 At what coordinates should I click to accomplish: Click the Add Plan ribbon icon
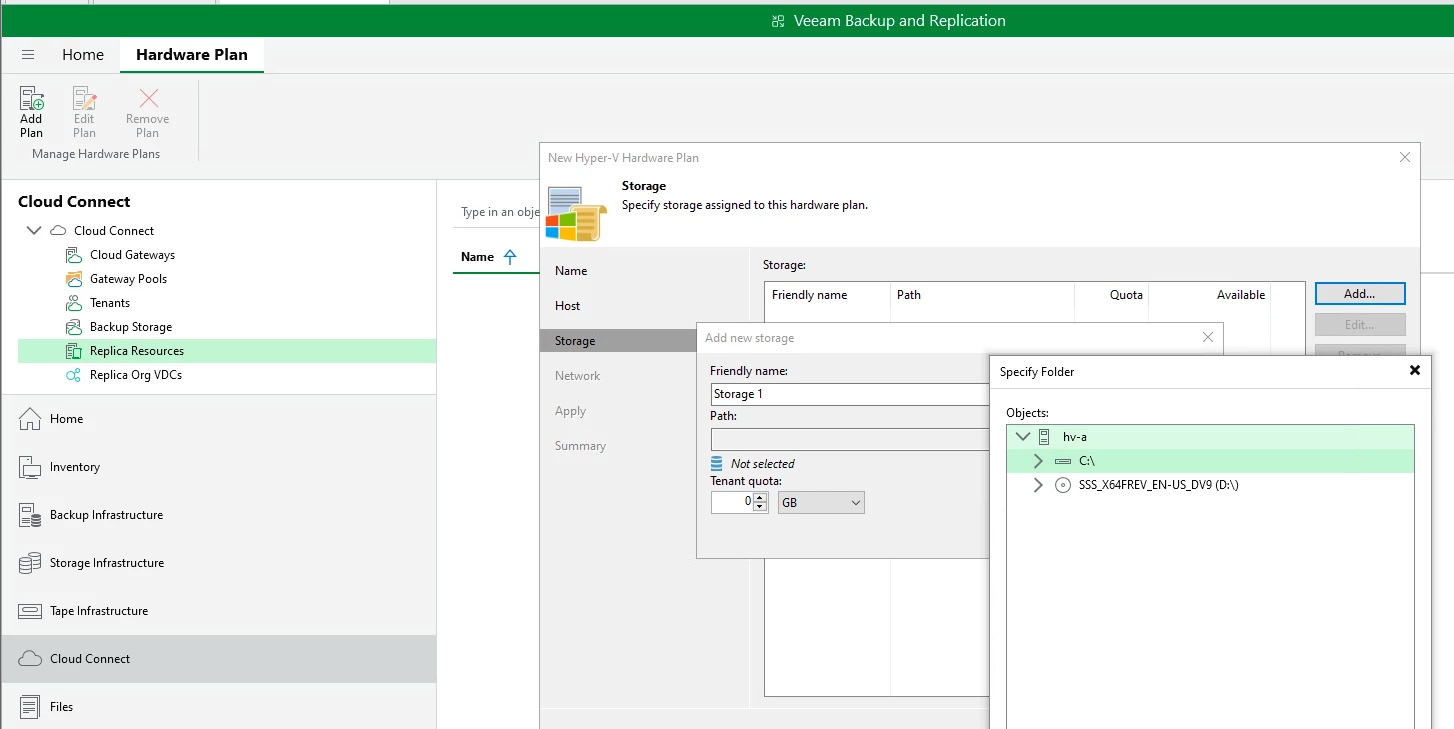[31, 111]
